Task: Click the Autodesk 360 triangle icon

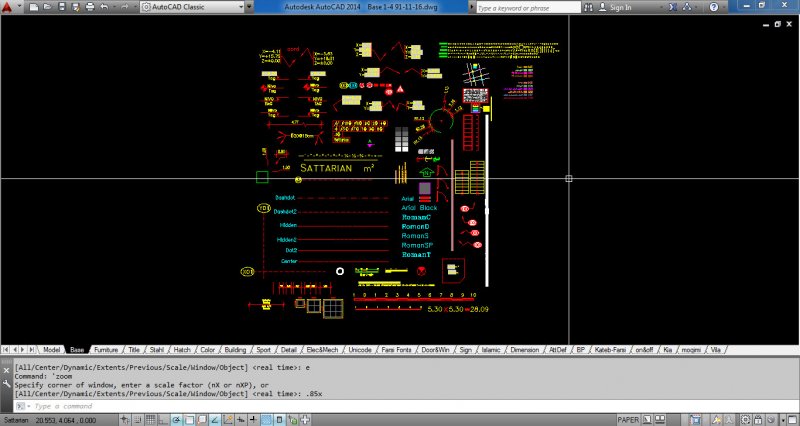Action: (x=687, y=7)
